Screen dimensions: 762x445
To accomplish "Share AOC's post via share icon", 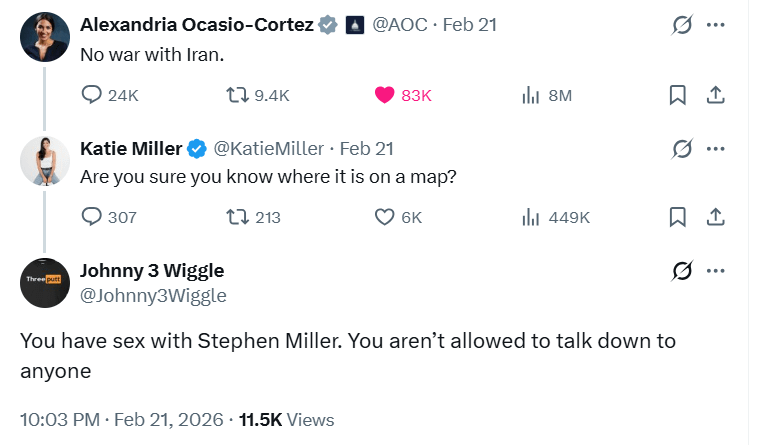I will tap(715, 95).
